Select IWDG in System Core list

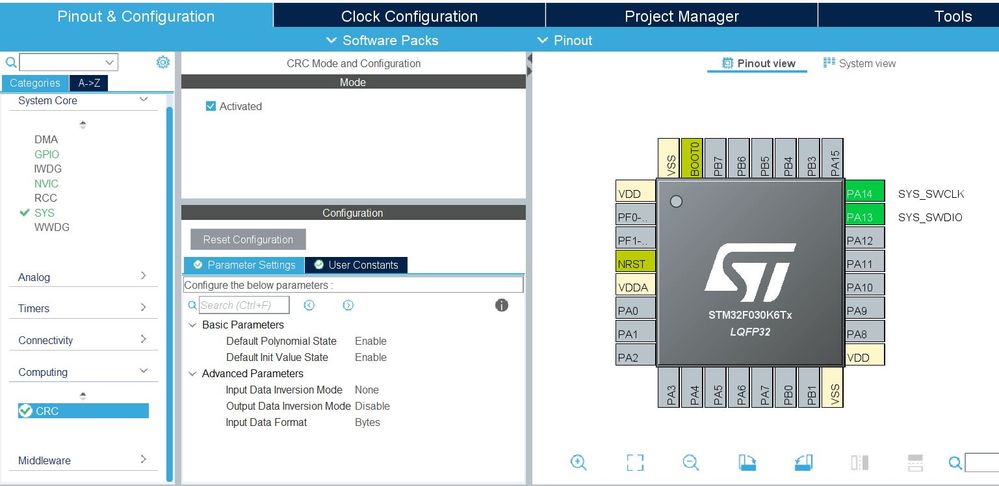point(48,169)
